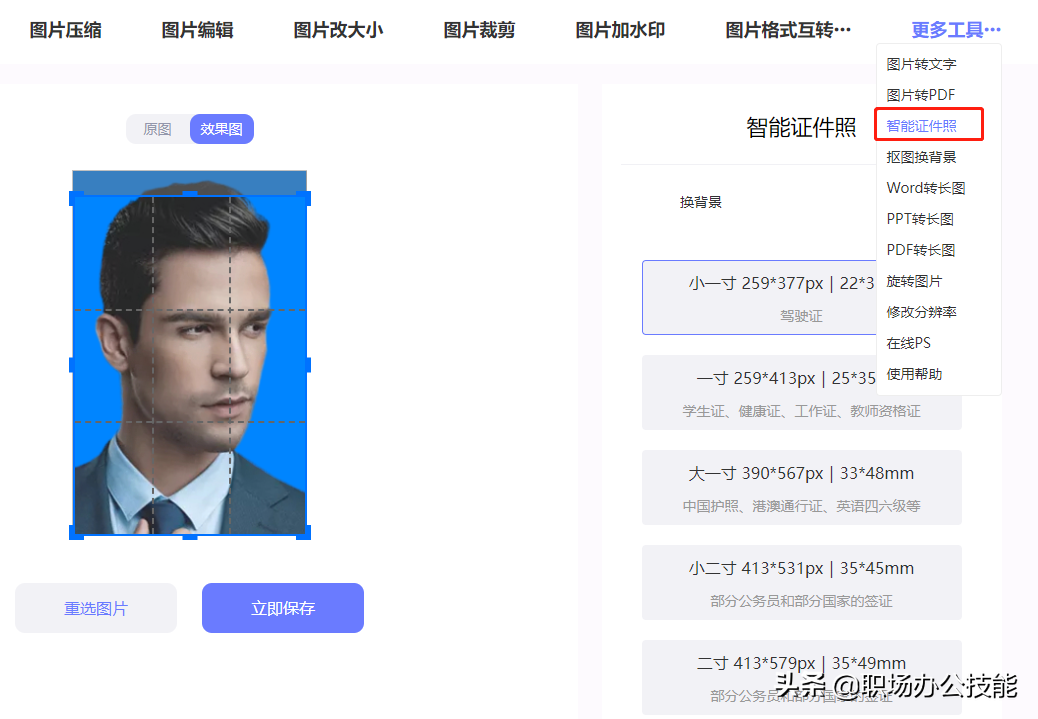
Task: Select 图片改大小 in top navigation
Action: [x=338, y=30]
